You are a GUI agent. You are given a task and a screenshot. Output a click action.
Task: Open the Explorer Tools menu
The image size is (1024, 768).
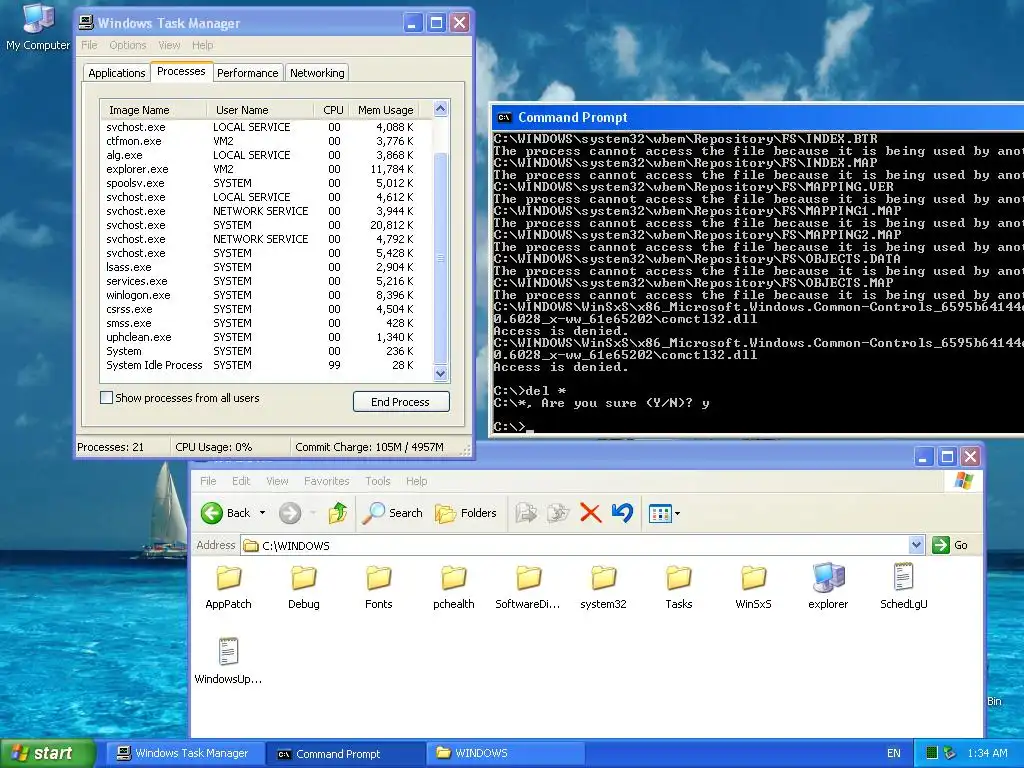[x=377, y=481]
